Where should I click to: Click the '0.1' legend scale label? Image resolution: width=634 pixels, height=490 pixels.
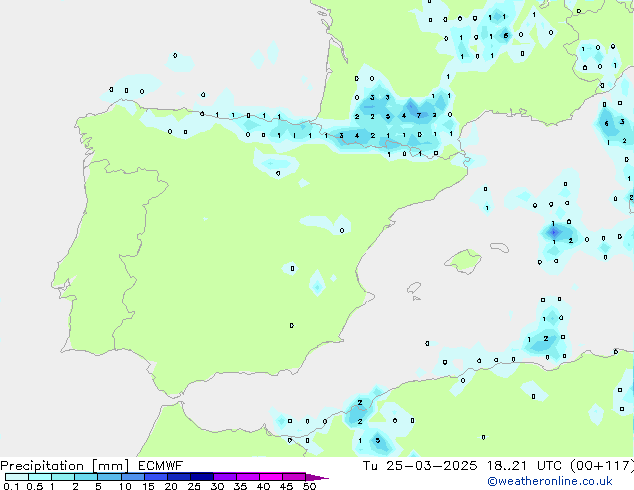[11, 486]
